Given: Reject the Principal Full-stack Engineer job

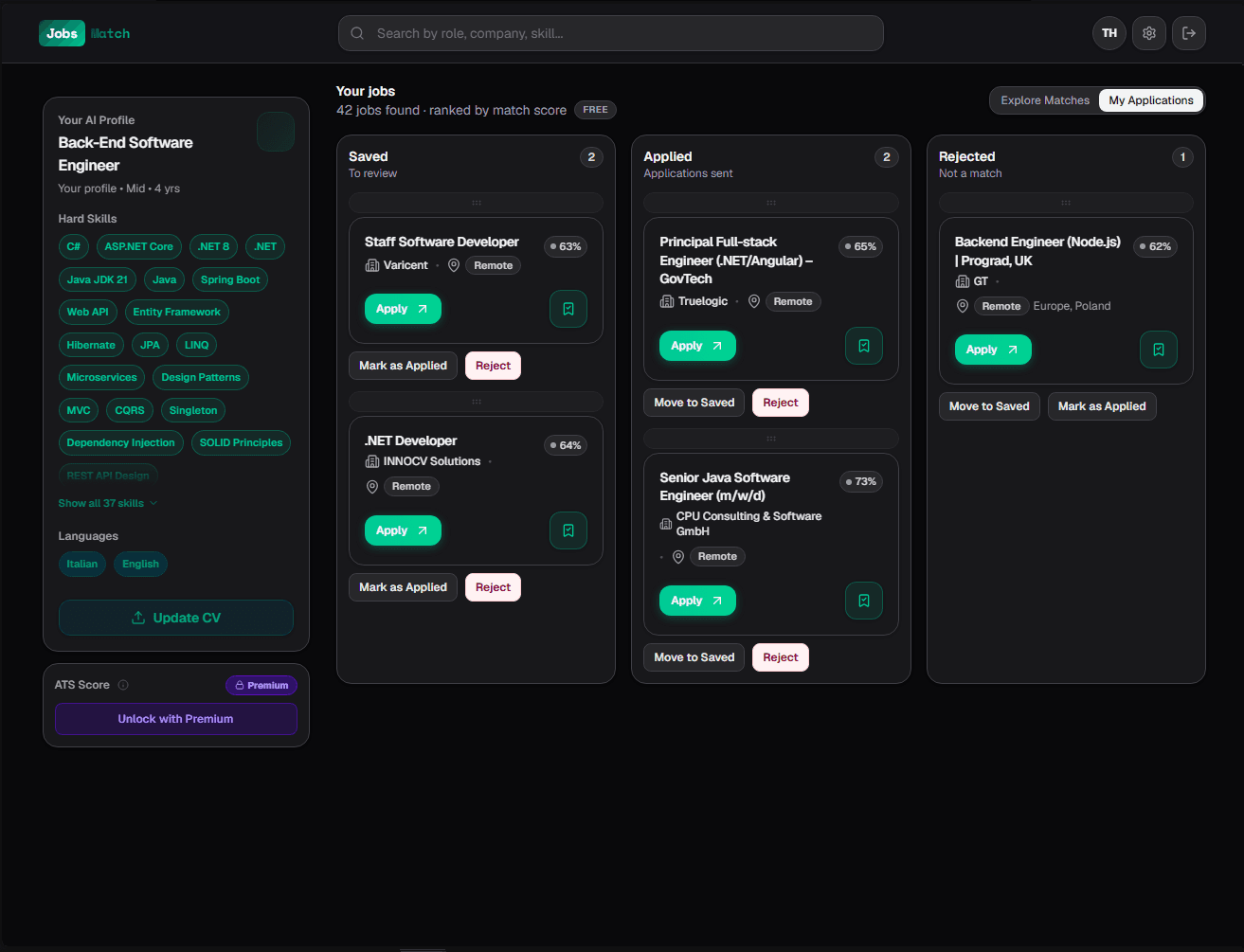Looking at the screenshot, I should [x=781, y=403].
